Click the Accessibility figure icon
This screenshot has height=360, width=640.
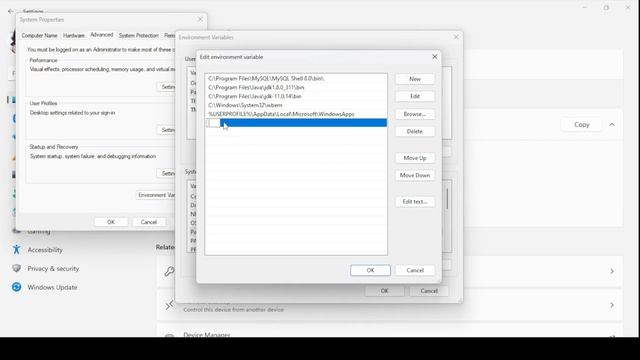16,249
